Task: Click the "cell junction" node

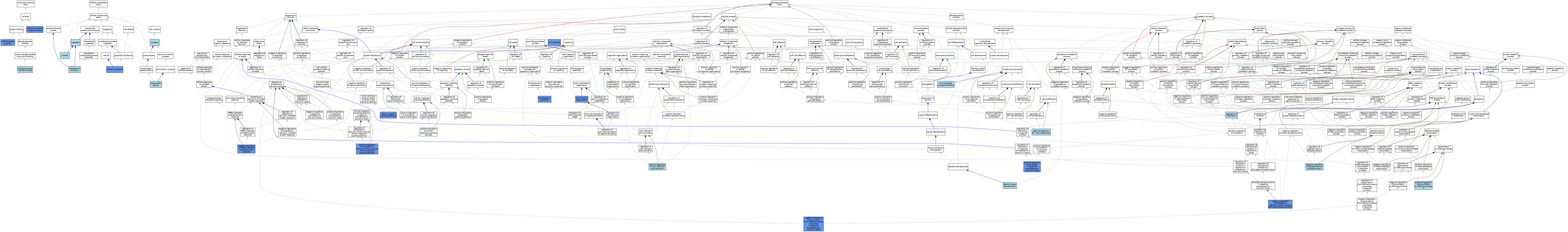Action: click(155, 29)
